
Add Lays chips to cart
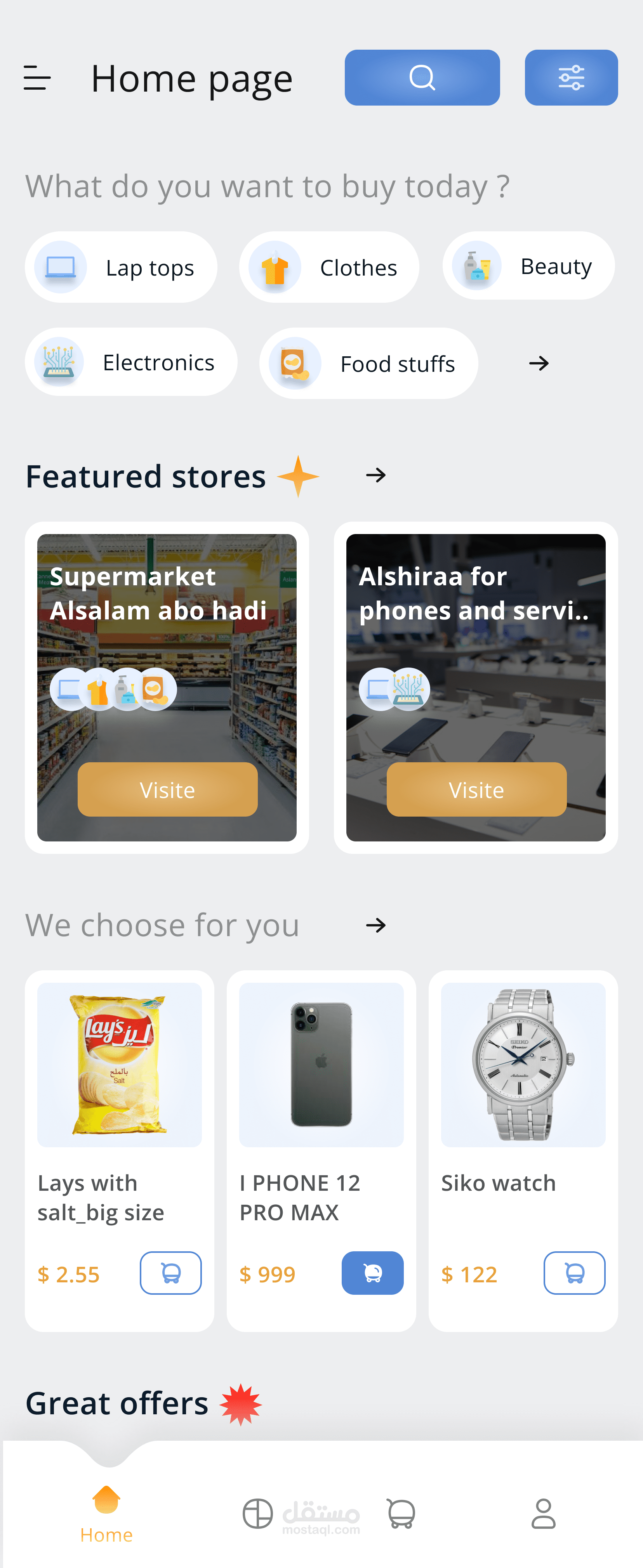[170, 1273]
